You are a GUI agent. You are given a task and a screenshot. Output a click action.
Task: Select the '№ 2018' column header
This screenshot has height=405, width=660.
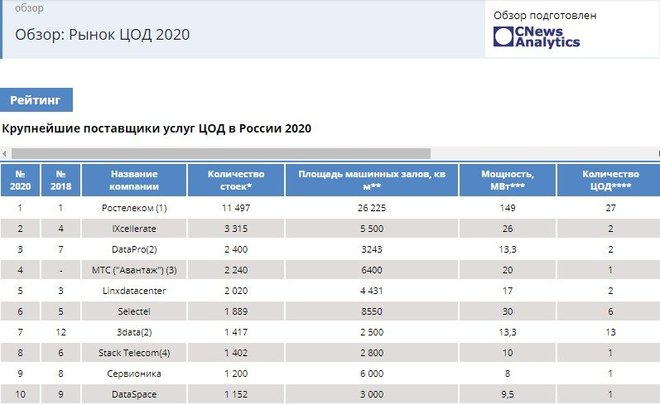60,180
